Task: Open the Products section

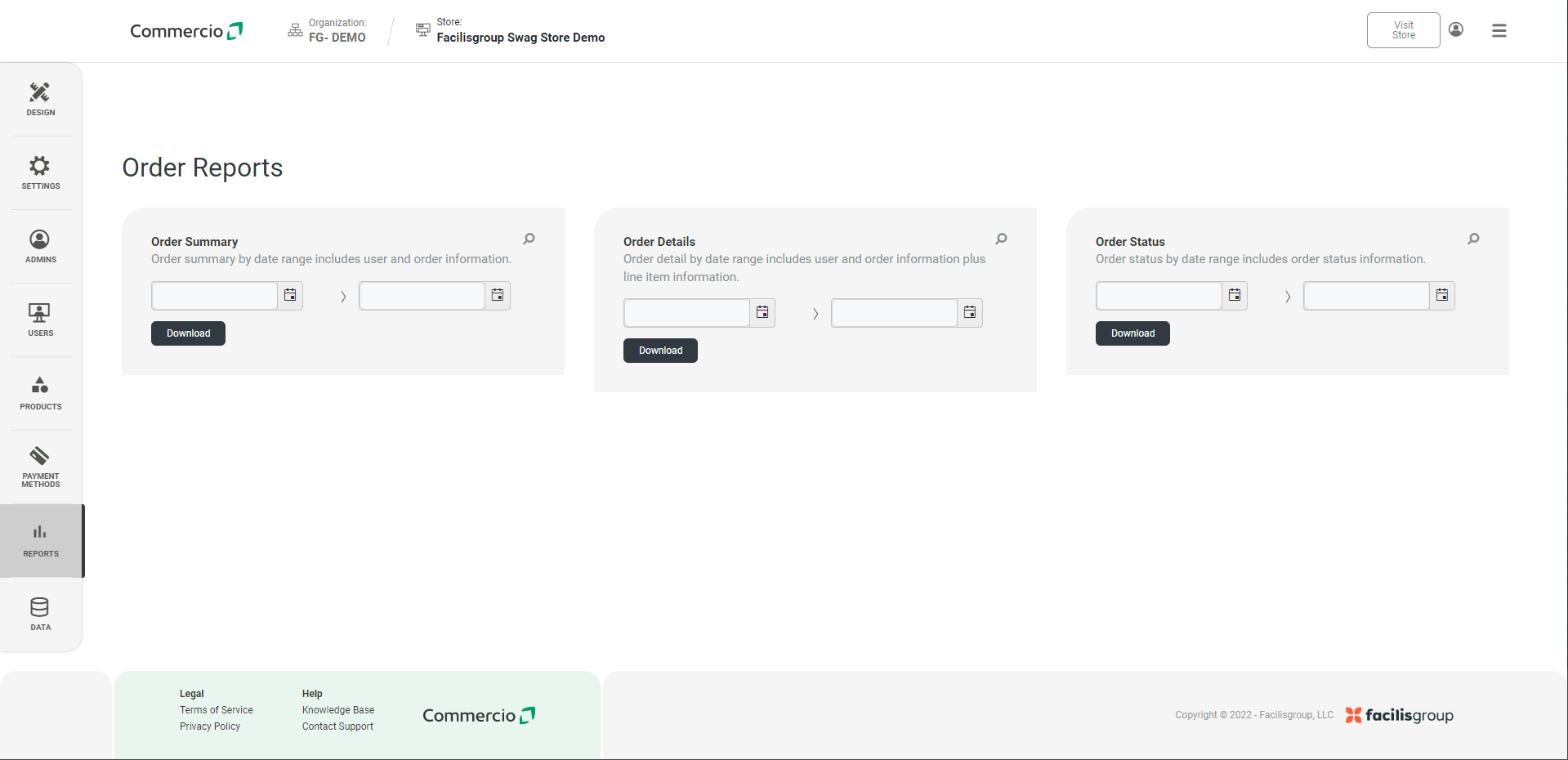Action: point(41,394)
